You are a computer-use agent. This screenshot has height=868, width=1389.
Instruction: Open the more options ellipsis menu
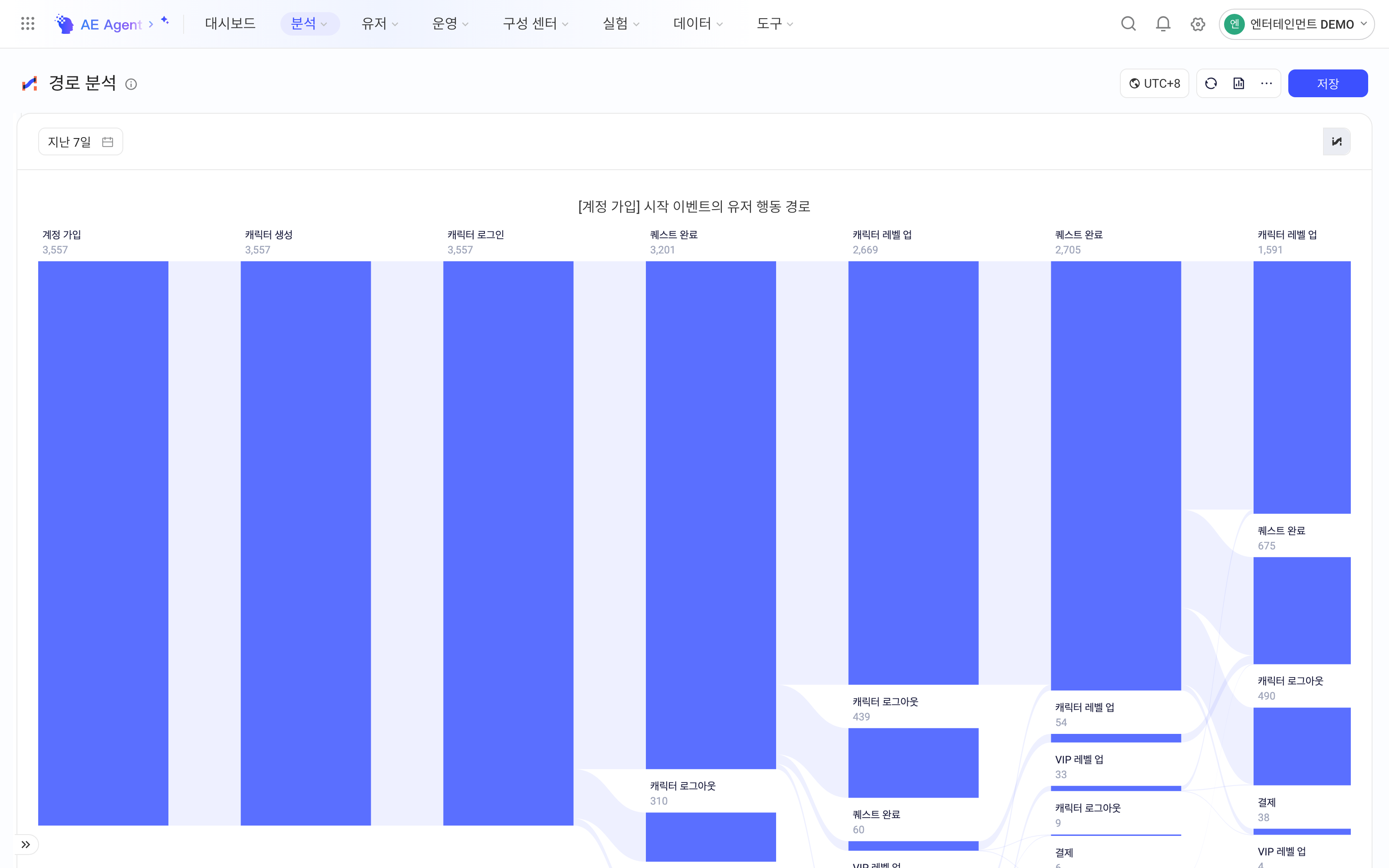coord(1266,84)
